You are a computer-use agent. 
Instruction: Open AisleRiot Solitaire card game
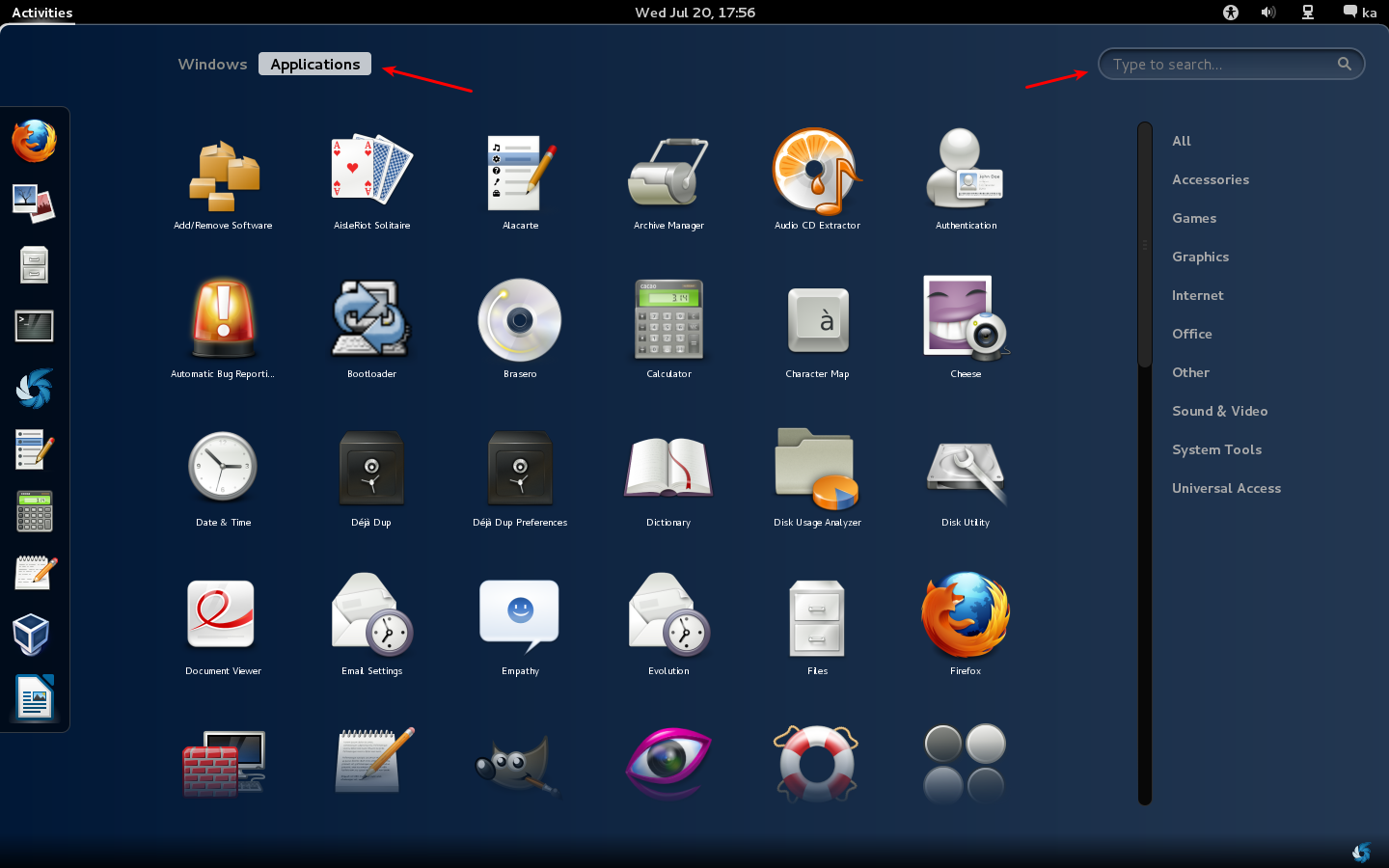(x=371, y=173)
